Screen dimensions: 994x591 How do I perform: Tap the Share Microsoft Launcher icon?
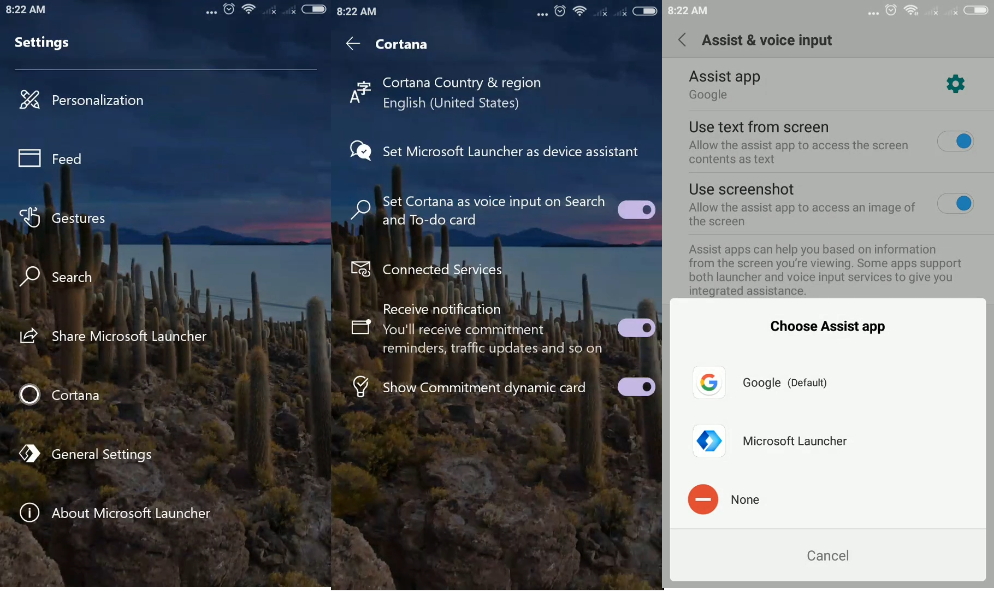pos(29,335)
